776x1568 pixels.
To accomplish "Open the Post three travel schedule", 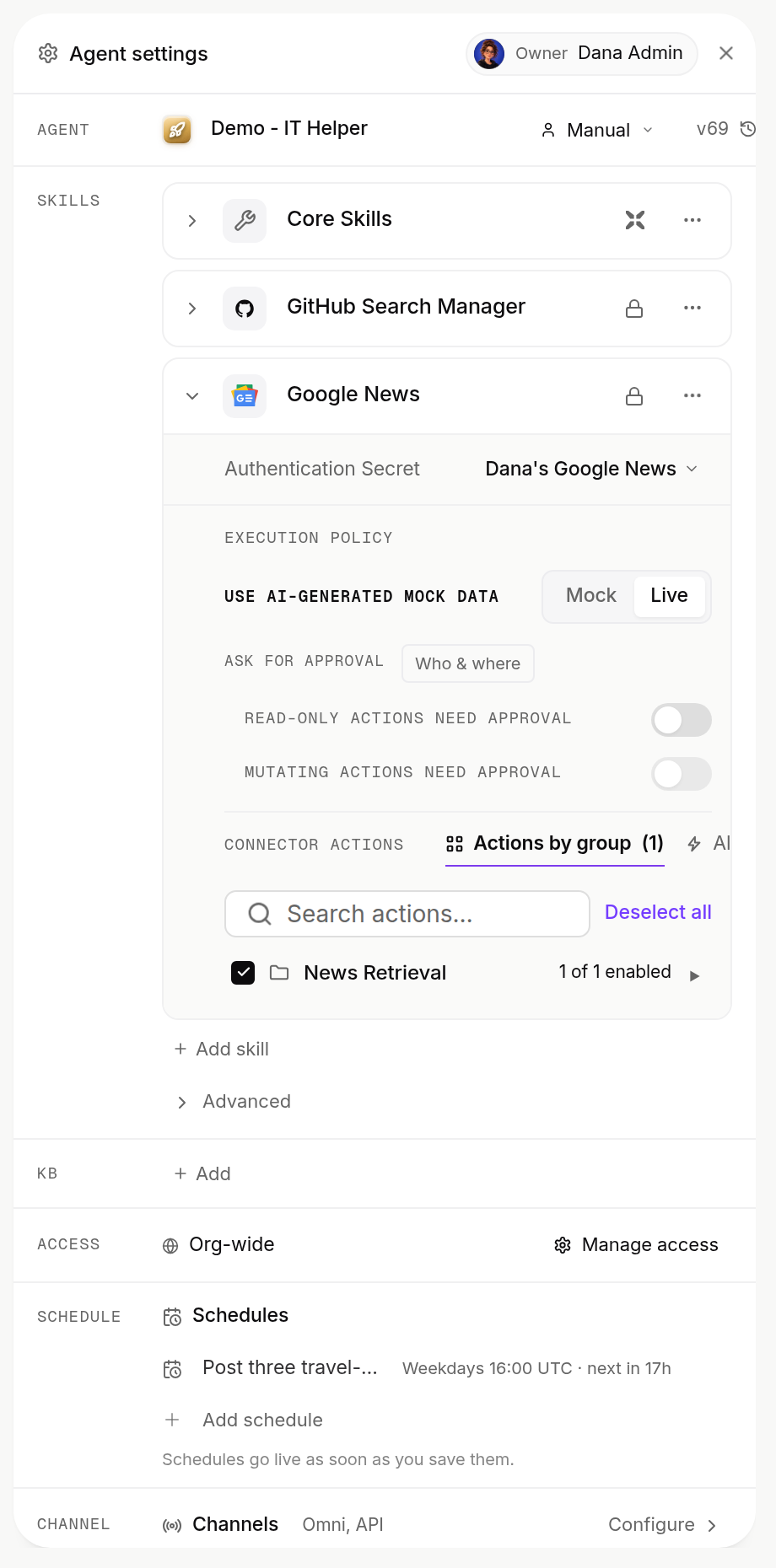I will 290,1368.
